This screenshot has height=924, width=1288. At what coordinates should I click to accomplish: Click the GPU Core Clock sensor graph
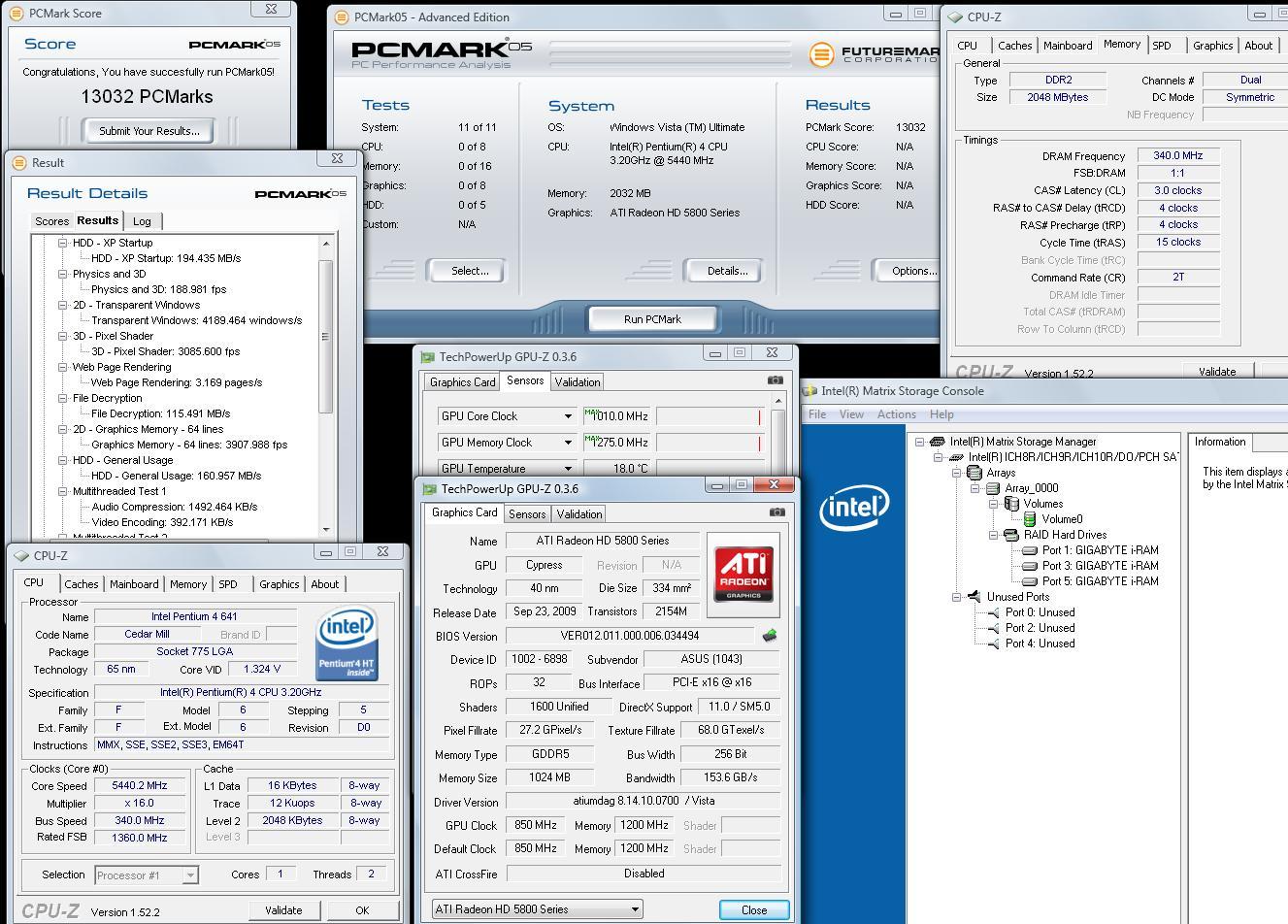click(710, 416)
